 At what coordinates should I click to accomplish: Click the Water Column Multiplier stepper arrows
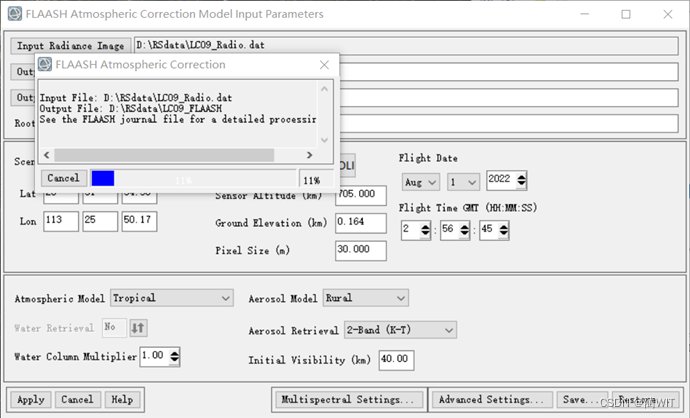pos(175,356)
